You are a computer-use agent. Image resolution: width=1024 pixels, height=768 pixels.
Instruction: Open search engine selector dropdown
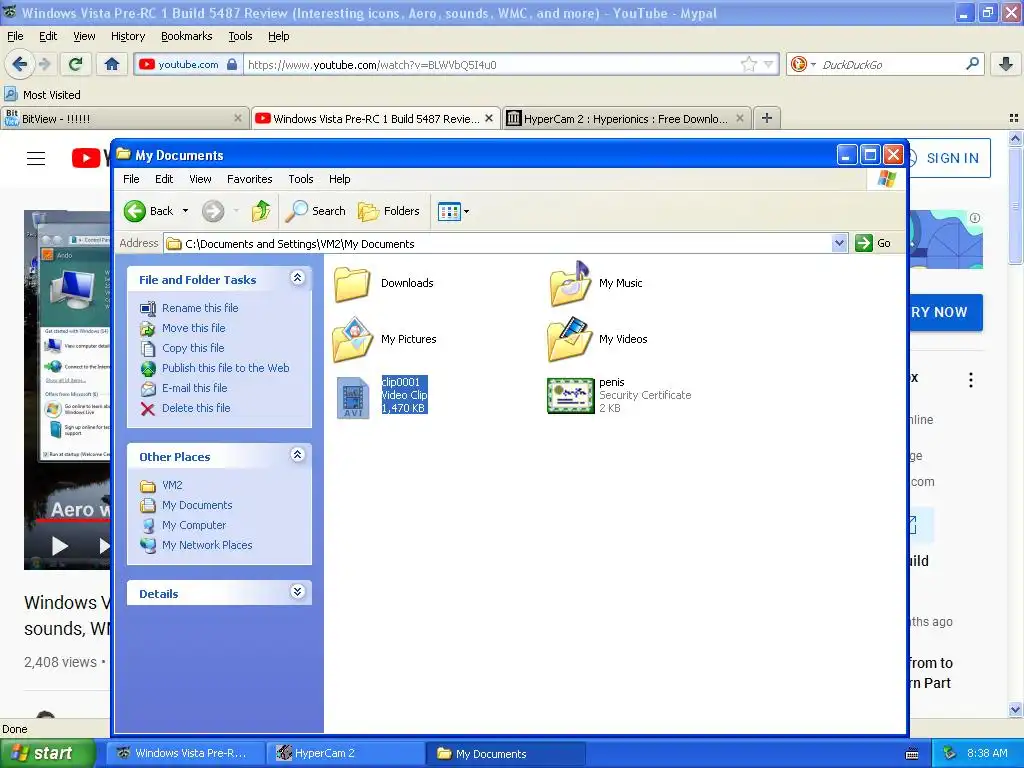[803, 64]
